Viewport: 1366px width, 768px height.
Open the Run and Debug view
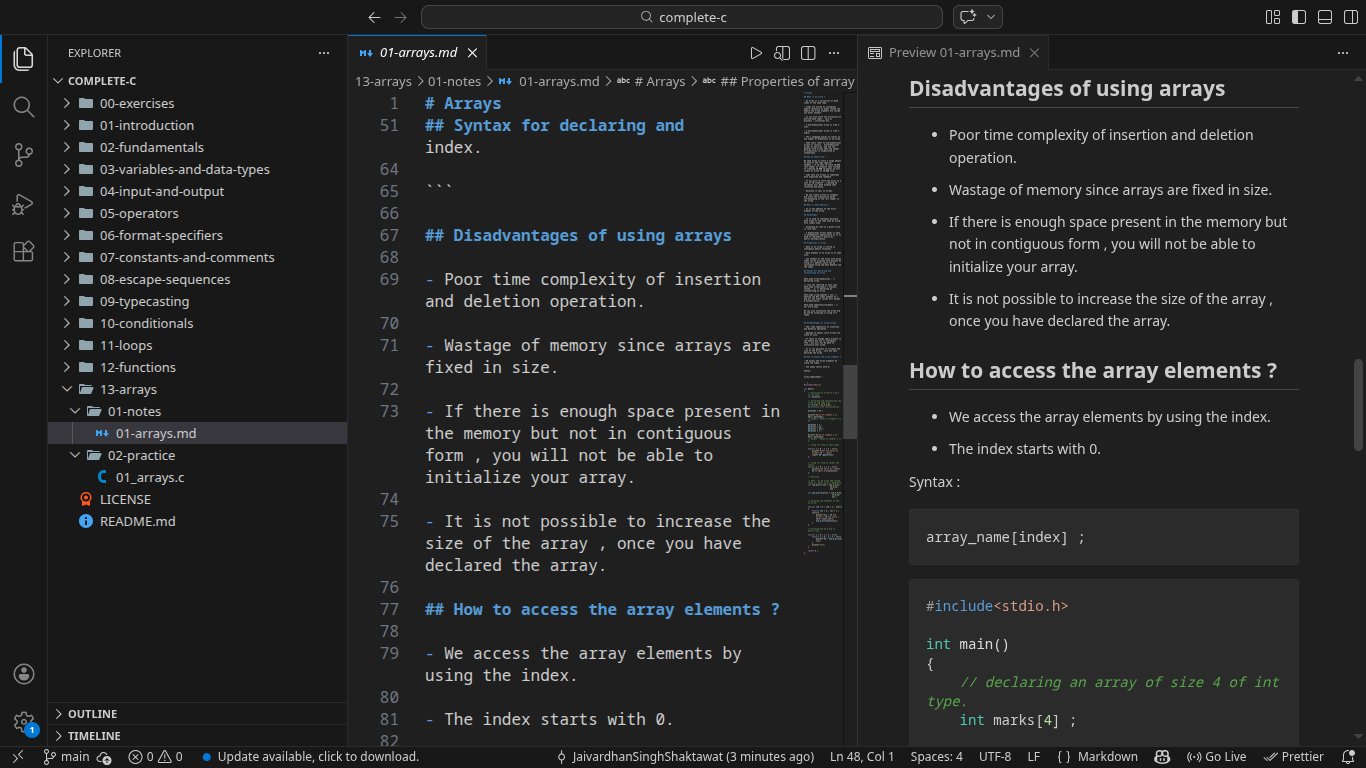click(x=23, y=204)
